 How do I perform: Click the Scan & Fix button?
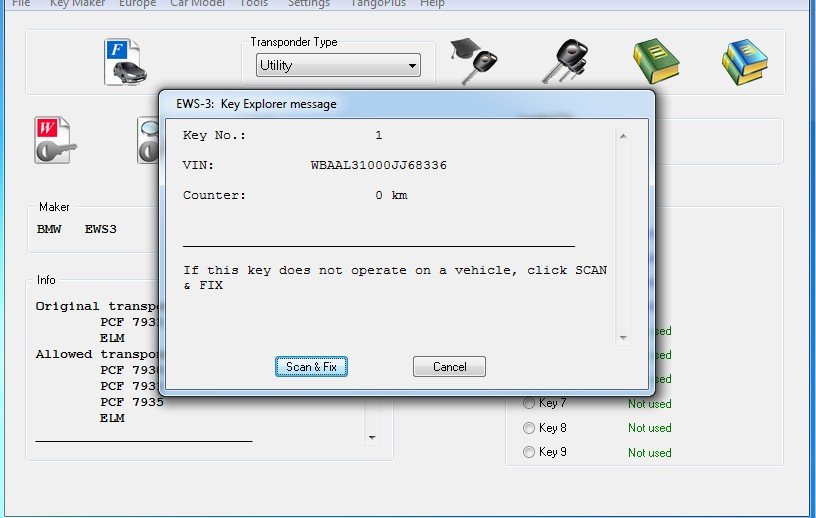(311, 367)
